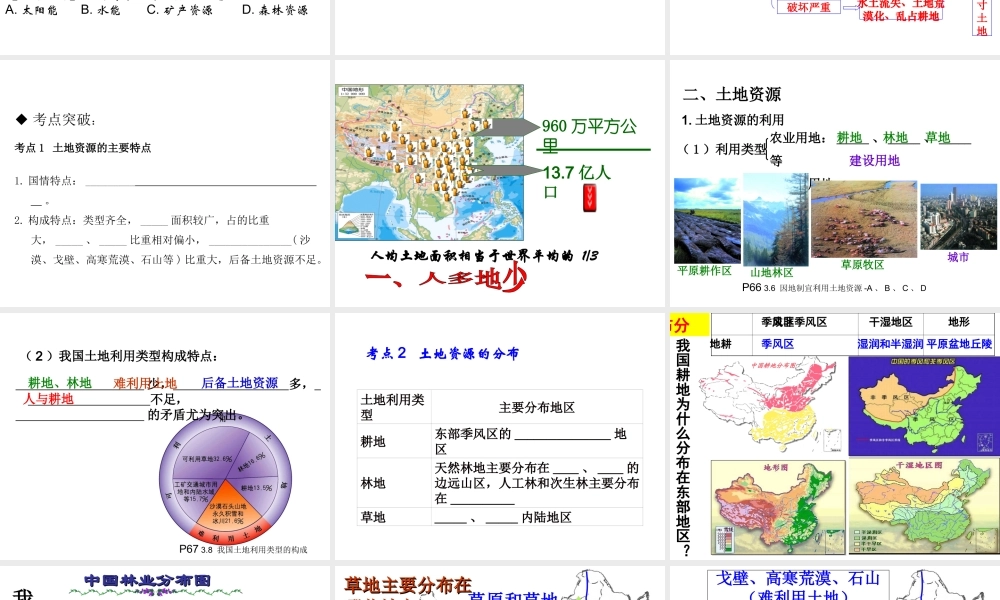1000x600 pixels.
Task: Click the green answer 耕地、林地
Action: [59, 383]
